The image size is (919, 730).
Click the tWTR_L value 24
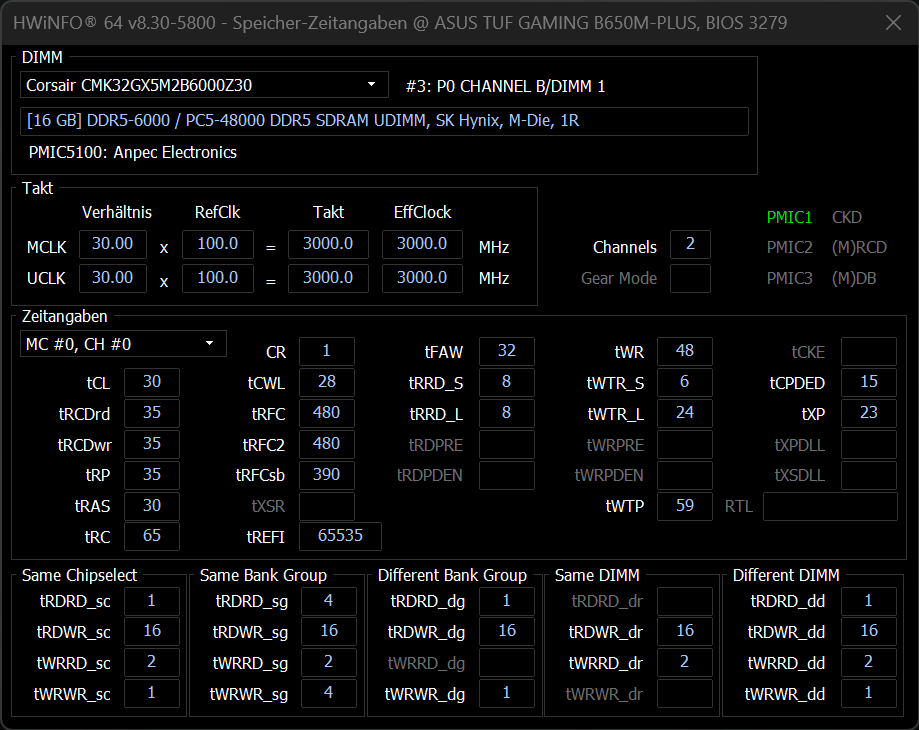pyautogui.click(x=685, y=413)
